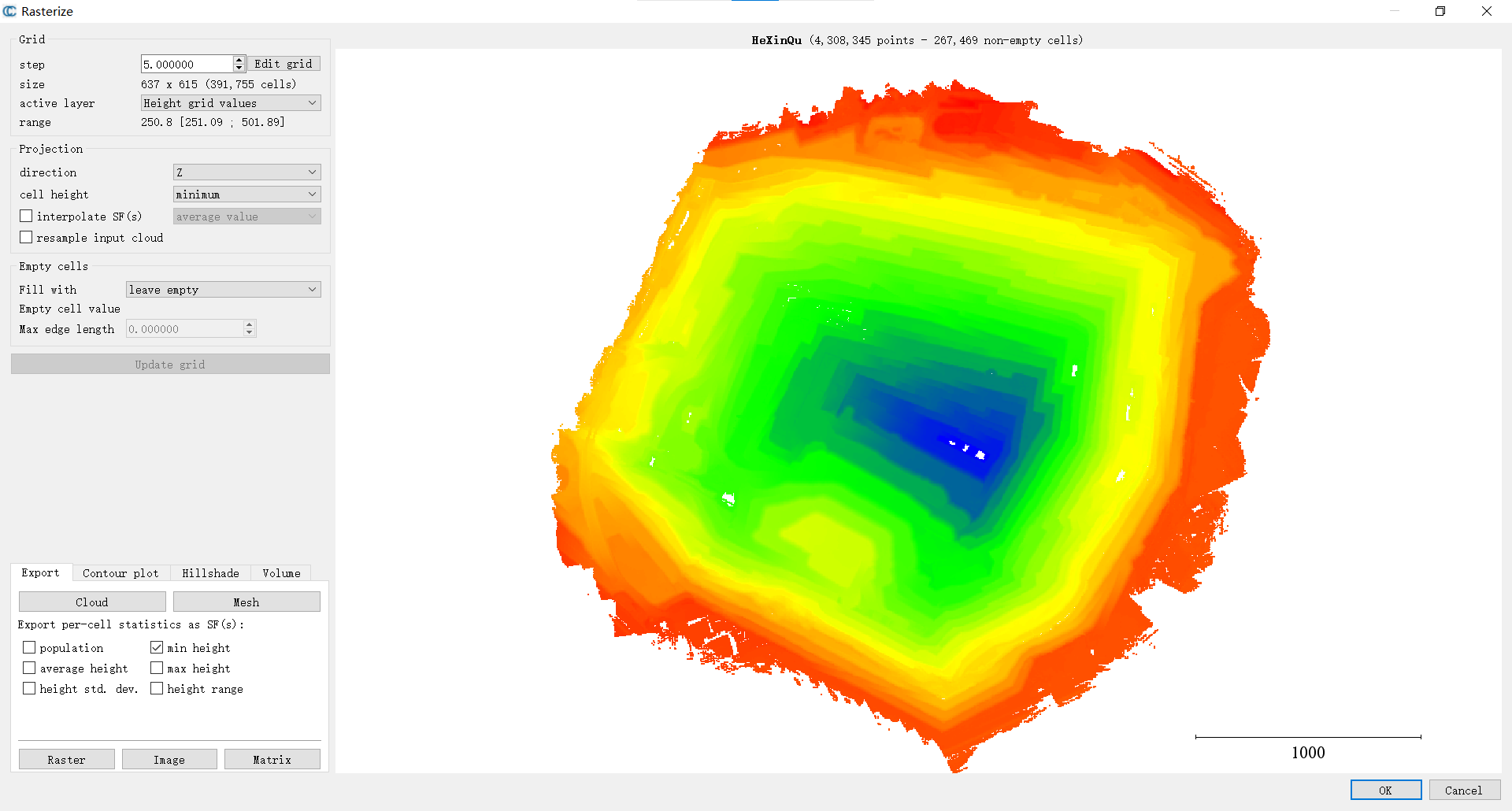Increase the step value with the up arrow
This screenshot has width=1512, height=811.
[239, 60]
